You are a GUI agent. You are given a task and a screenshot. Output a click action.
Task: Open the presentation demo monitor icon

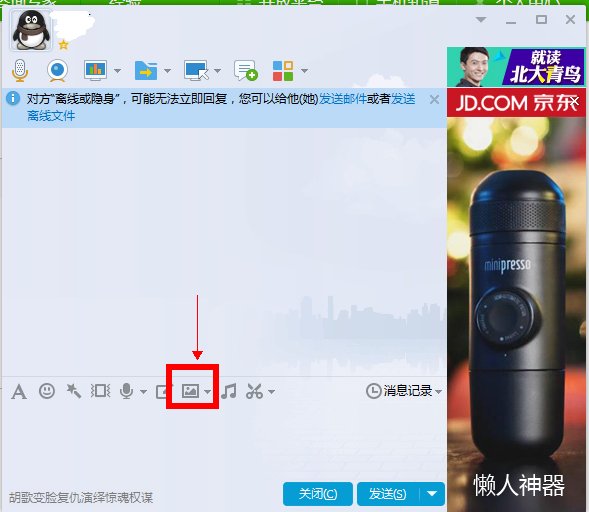(95, 70)
